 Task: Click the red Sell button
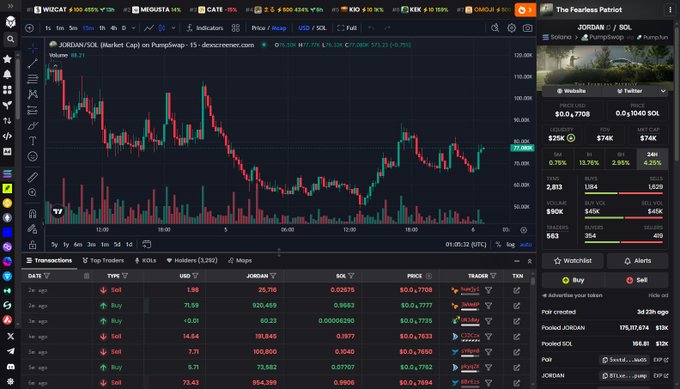click(x=637, y=280)
